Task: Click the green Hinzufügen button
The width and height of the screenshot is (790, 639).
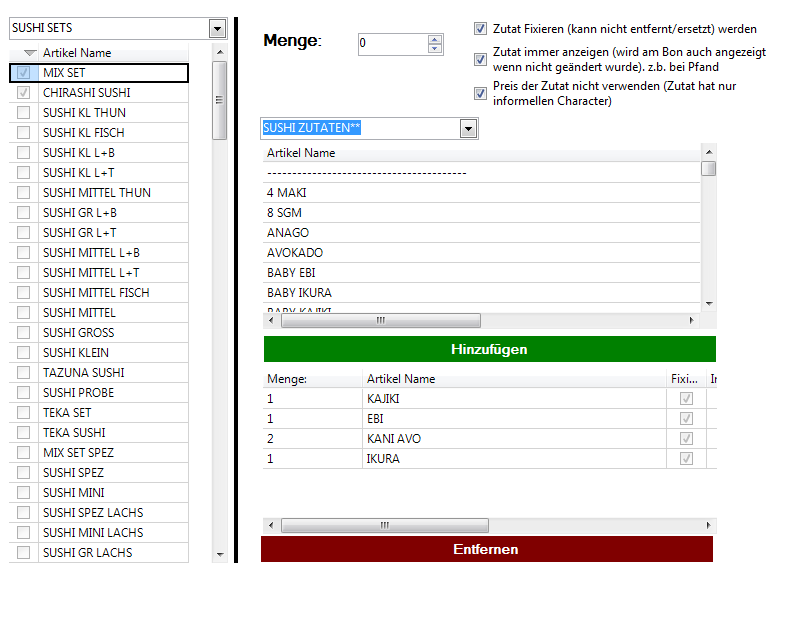Action: (489, 349)
